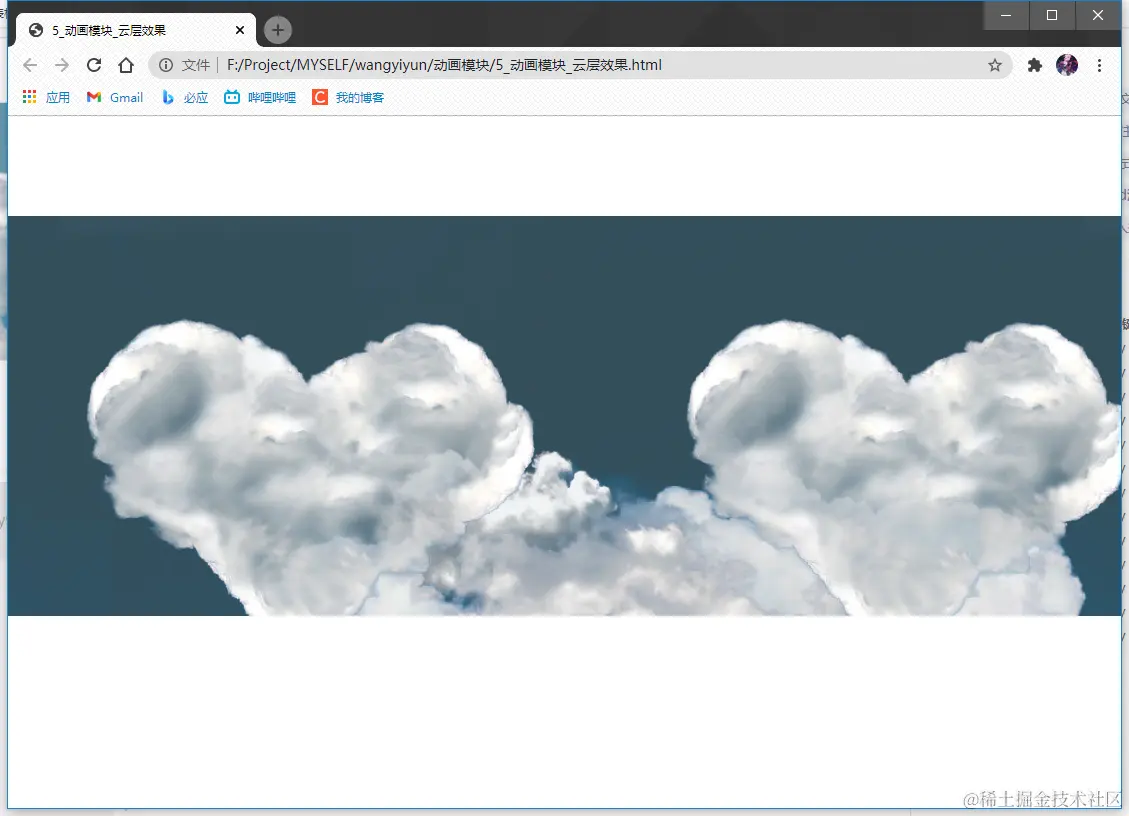Image resolution: width=1129 pixels, height=816 pixels.
Task: Open the site info icon in address bar
Action: pos(166,65)
